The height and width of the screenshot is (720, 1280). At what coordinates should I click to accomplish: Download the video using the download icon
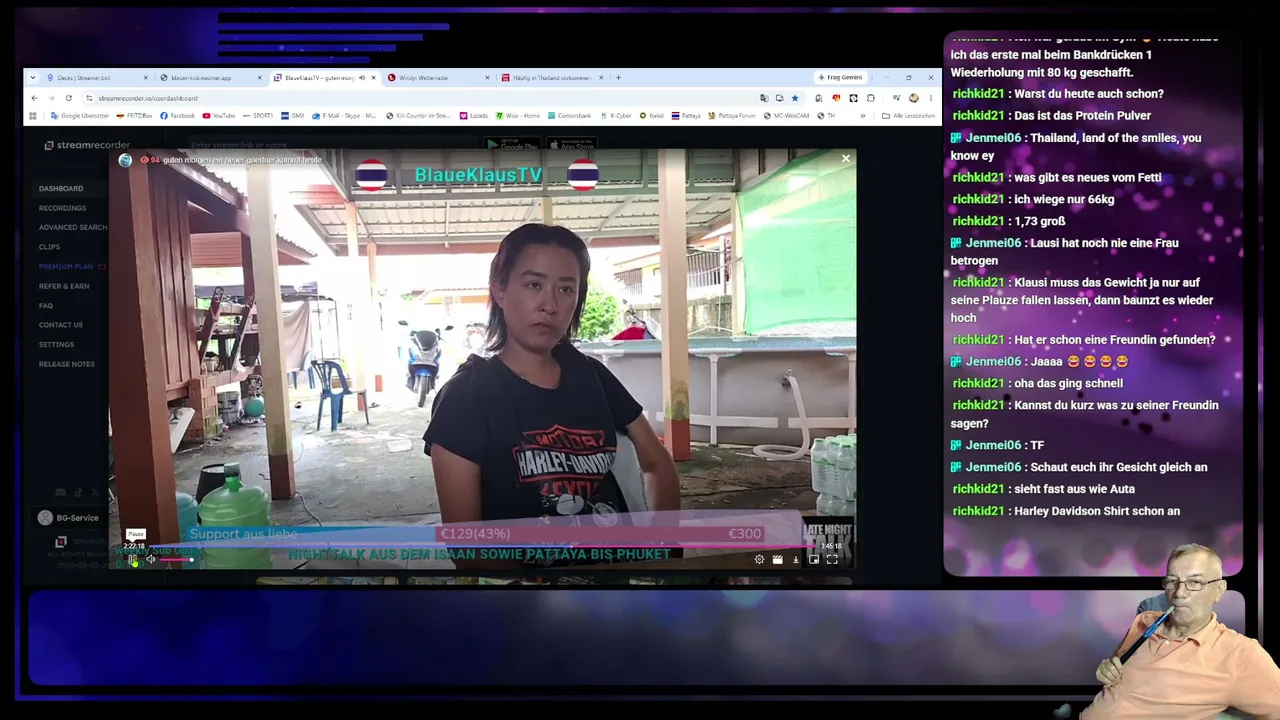pos(795,559)
